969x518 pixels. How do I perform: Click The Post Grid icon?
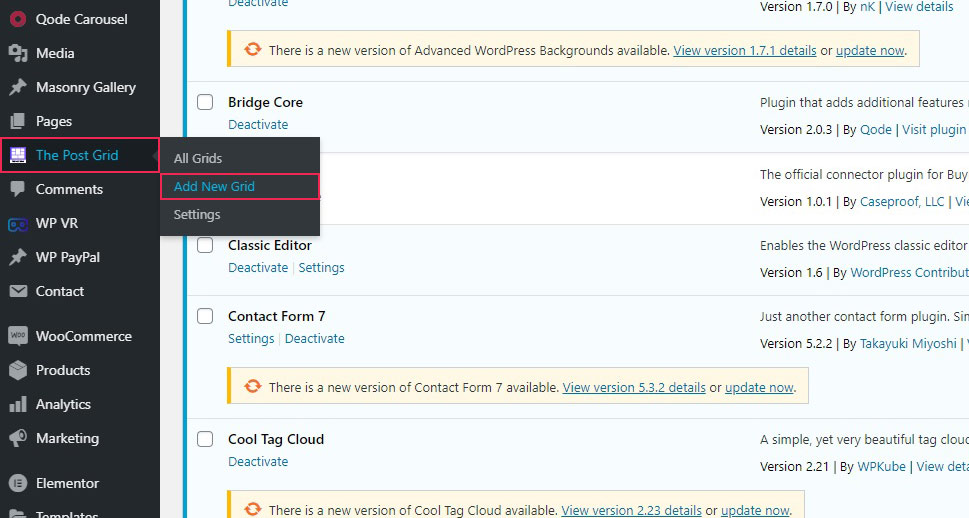(x=18, y=155)
